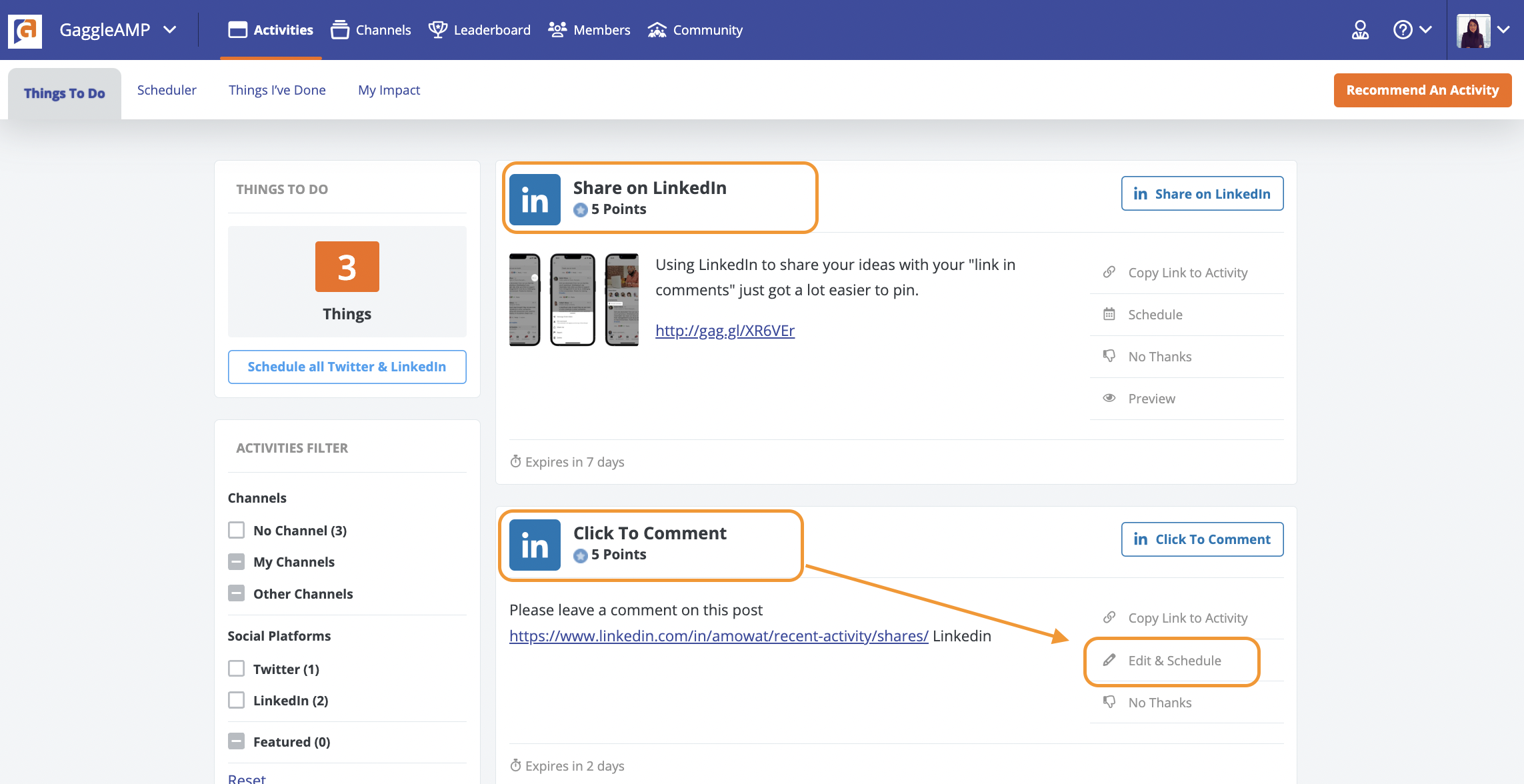Click the calendar Schedule icon
This screenshot has height=784, width=1524.
1109,314
